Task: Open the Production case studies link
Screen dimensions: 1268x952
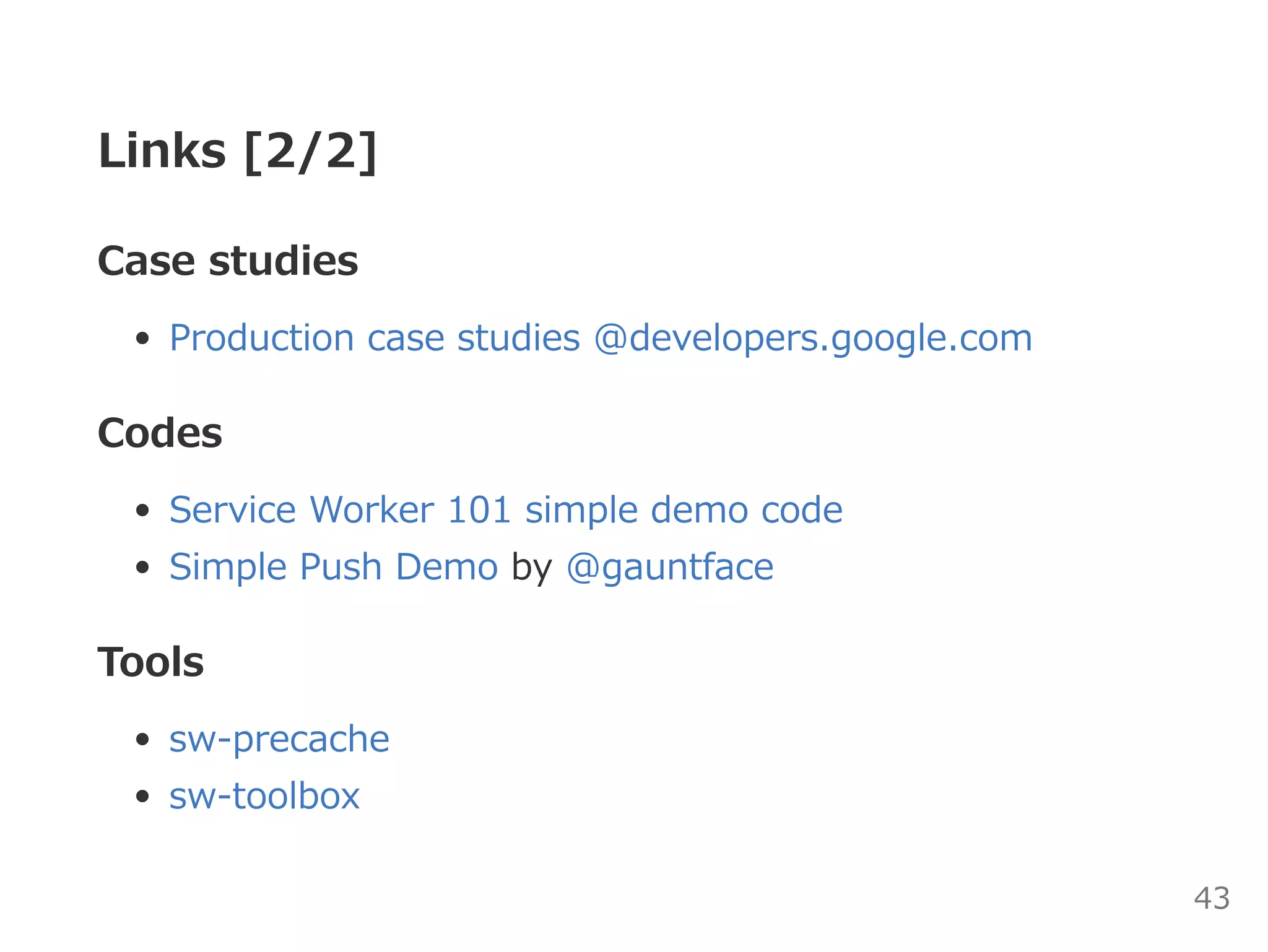Action: [x=374, y=339]
